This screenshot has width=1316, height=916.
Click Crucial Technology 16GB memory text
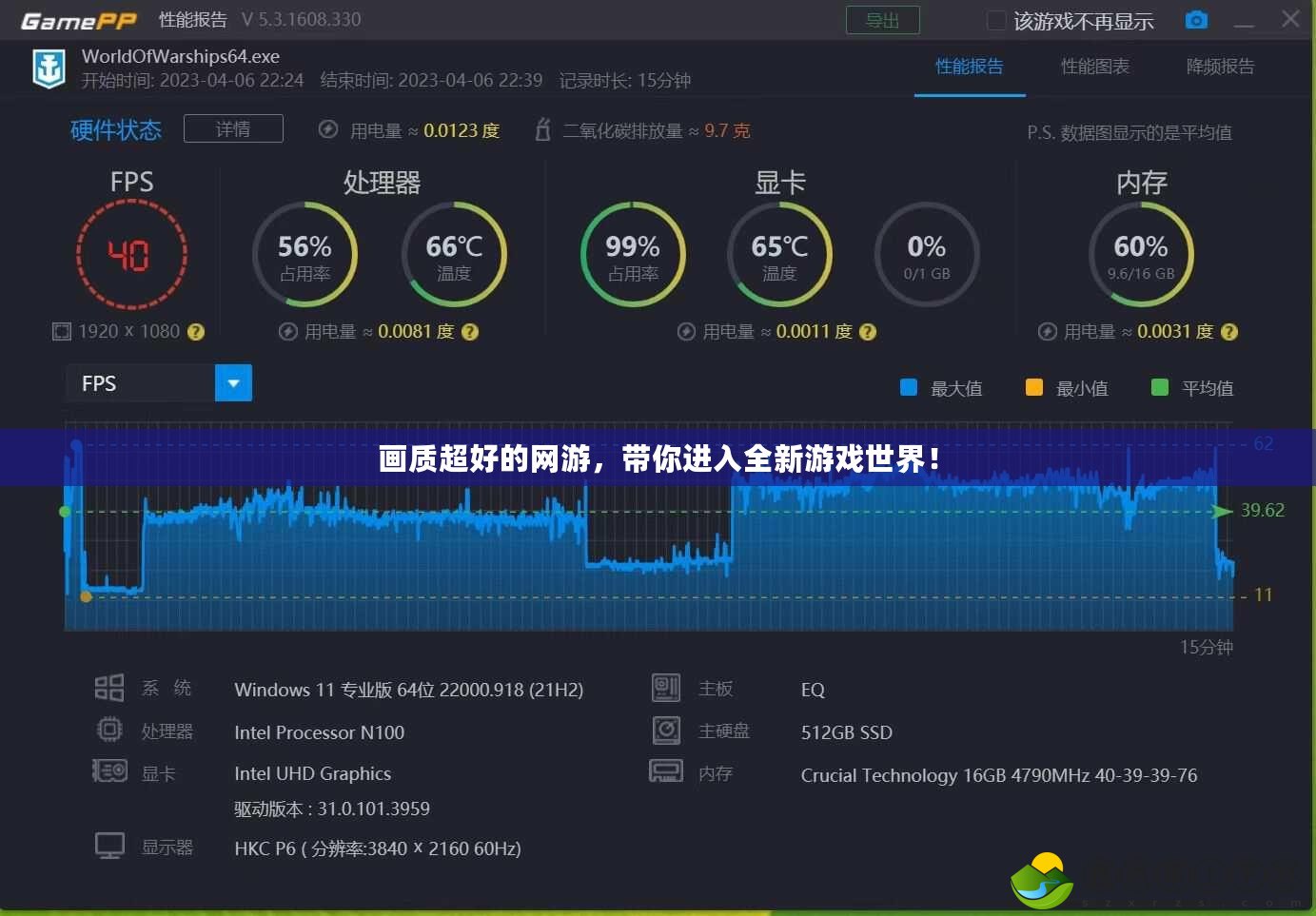coord(999,775)
